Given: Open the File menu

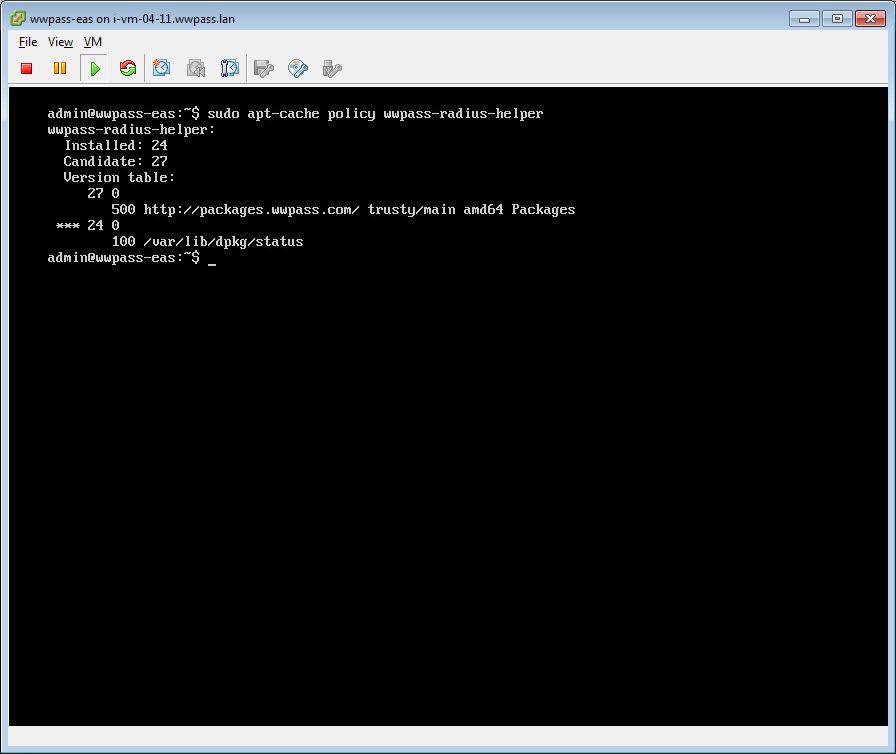Looking at the screenshot, I should (x=26, y=42).
